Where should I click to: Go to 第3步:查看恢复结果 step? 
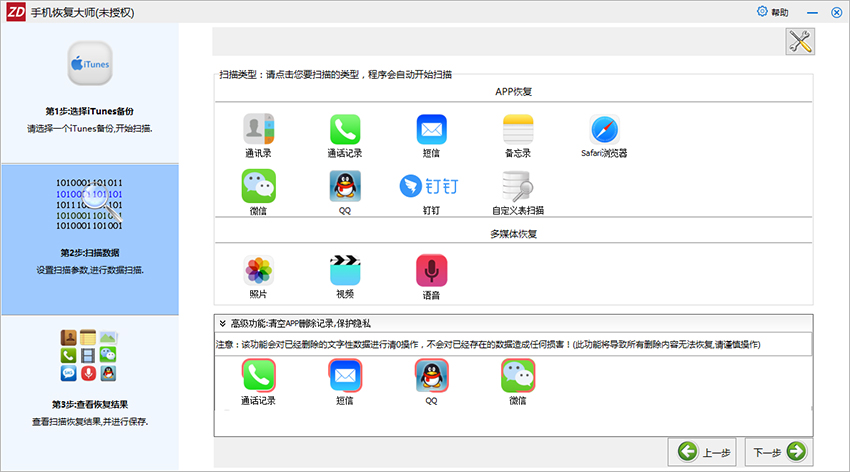(x=89, y=404)
